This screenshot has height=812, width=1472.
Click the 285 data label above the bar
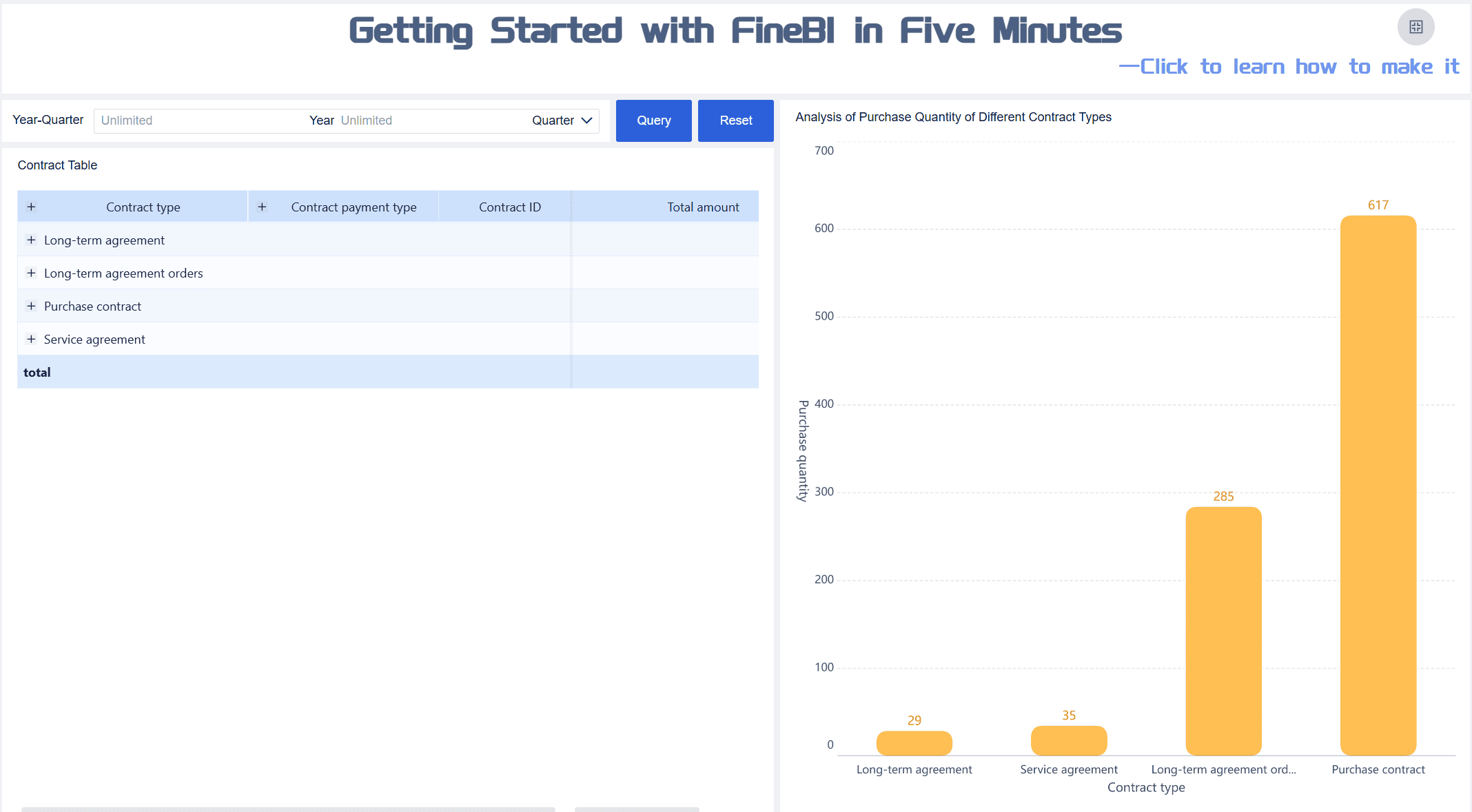[x=1223, y=497]
